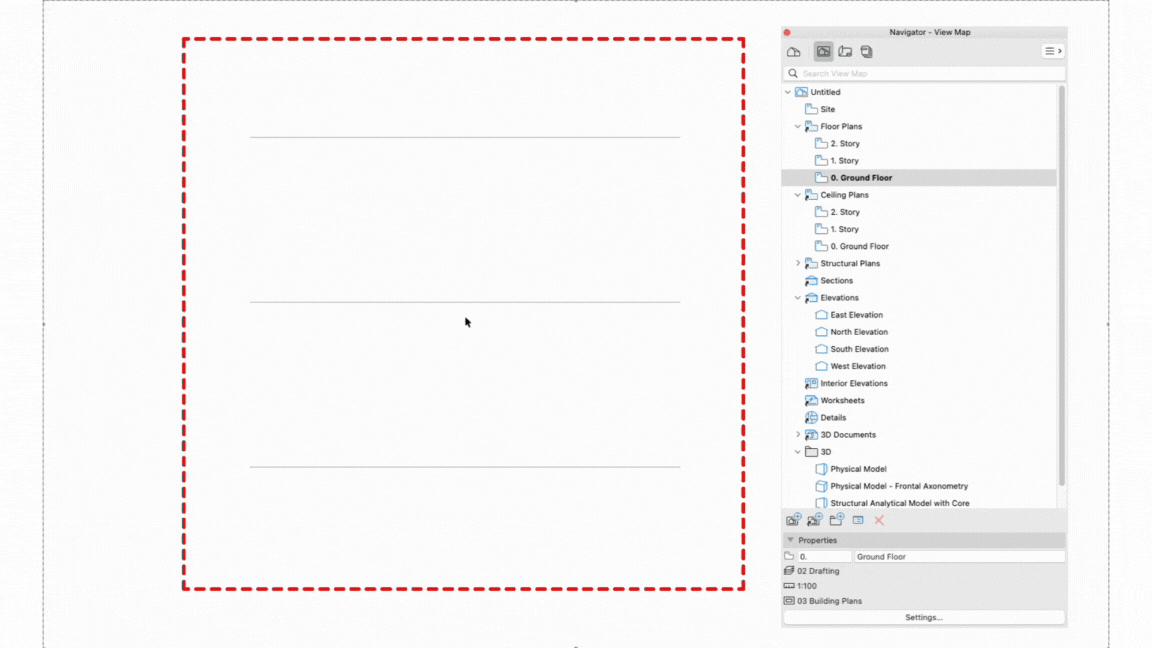
Task: Edit the view name 'Ground Floor' field
Action: 960,557
